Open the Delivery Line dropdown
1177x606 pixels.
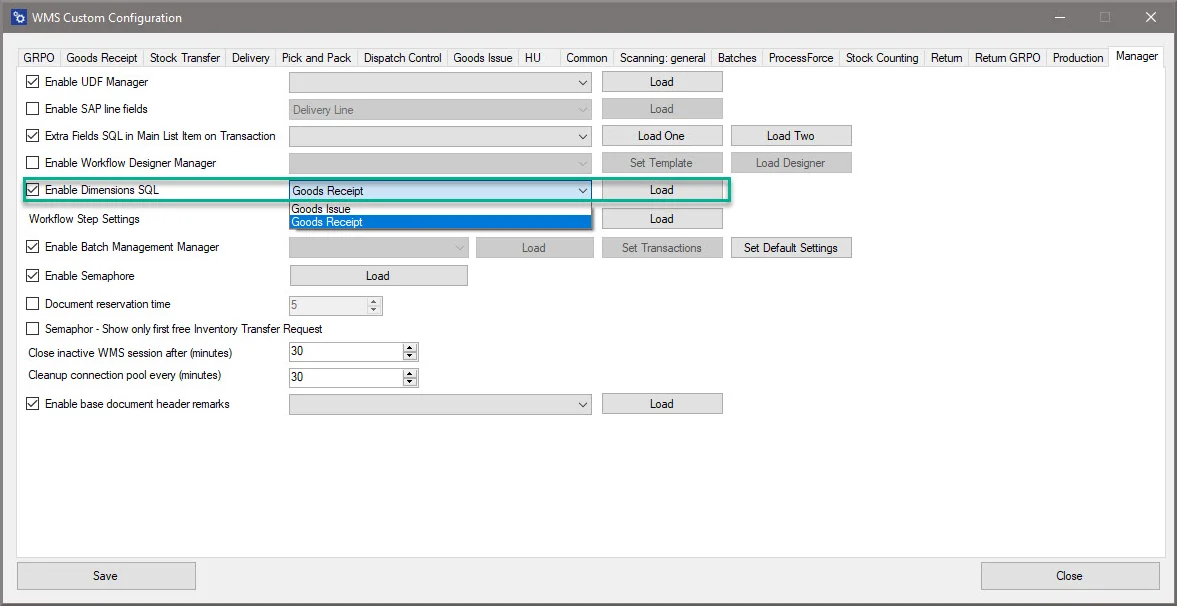(x=441, y=110)
